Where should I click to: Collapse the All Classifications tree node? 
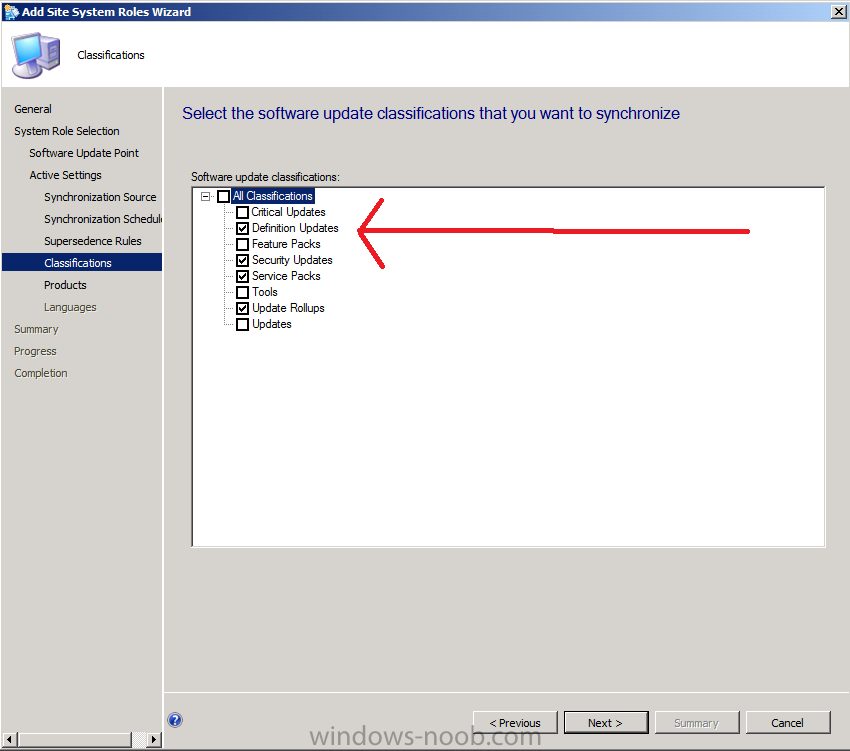(205, 196)
